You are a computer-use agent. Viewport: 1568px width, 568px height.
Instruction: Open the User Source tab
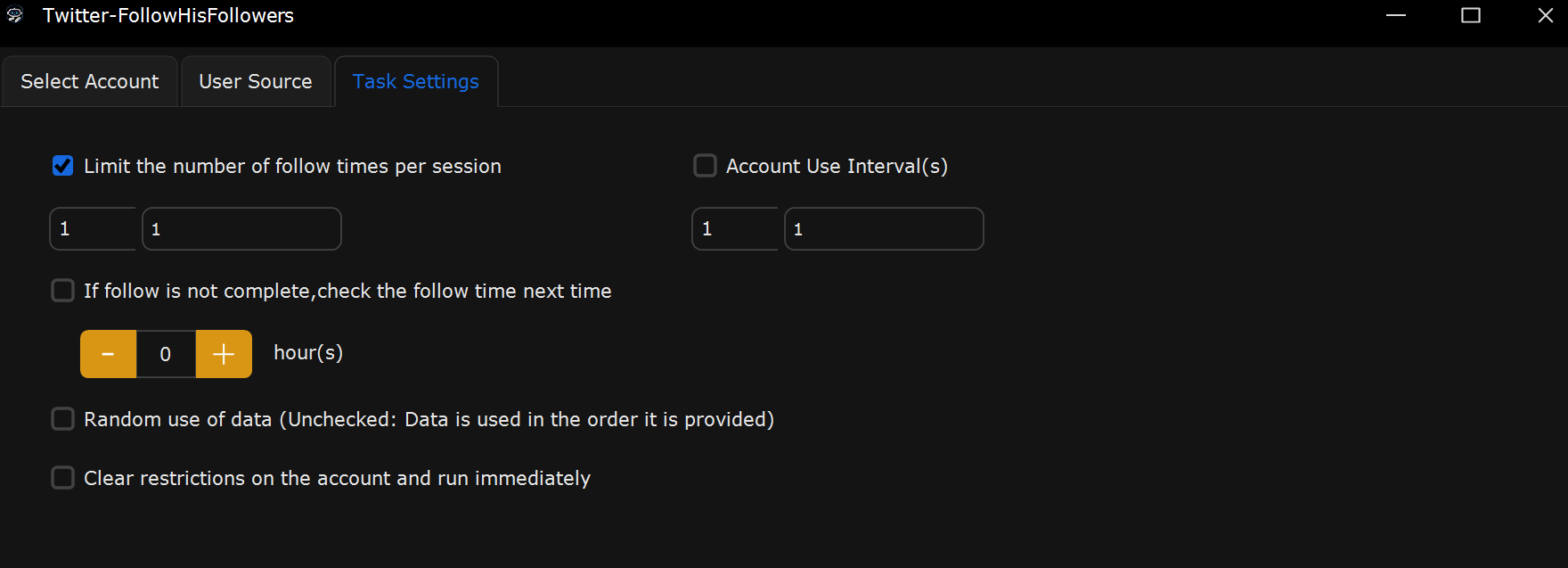tap(256, 81)
